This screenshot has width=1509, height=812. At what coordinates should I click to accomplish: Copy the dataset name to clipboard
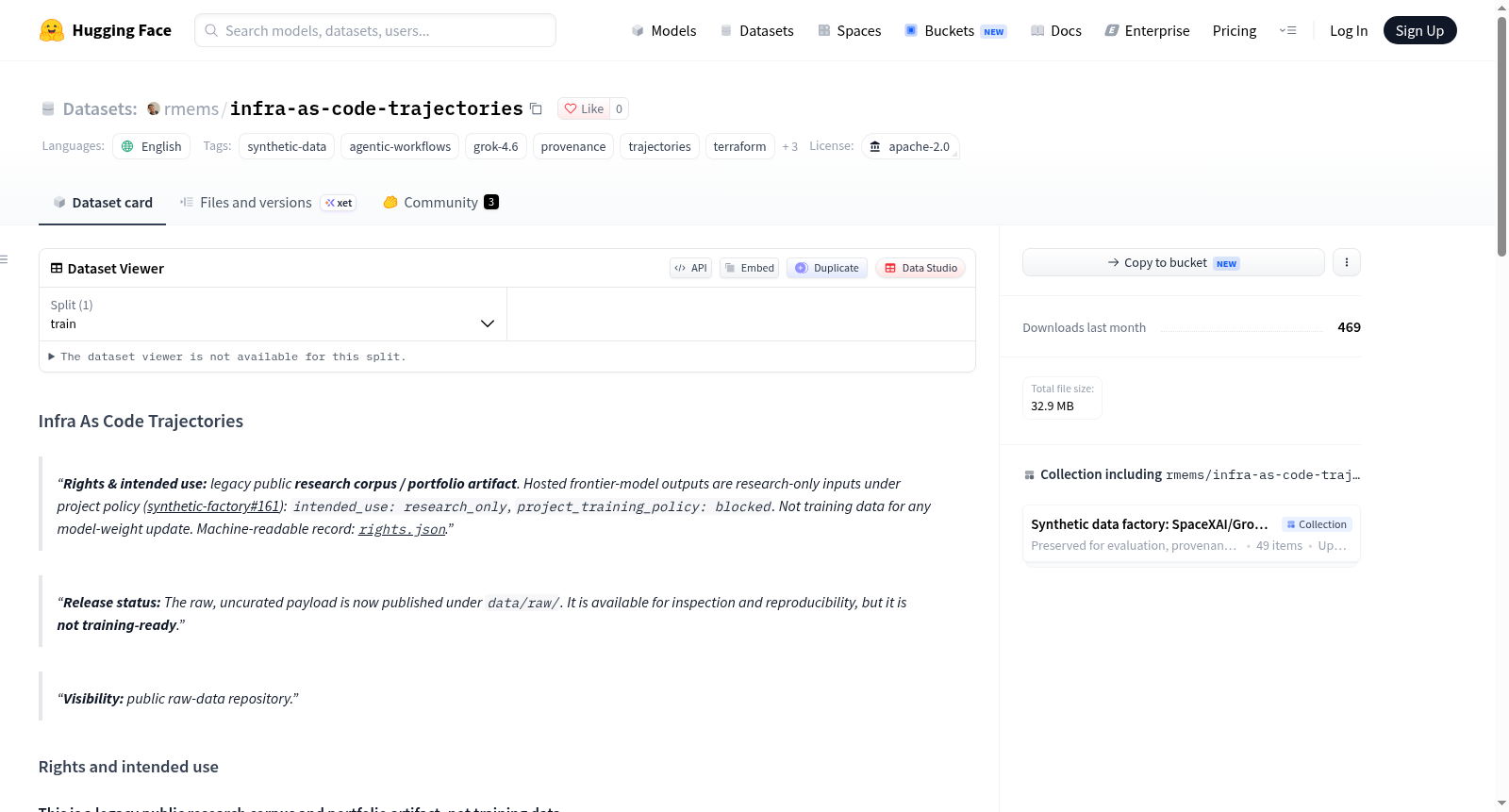[536, 108]
